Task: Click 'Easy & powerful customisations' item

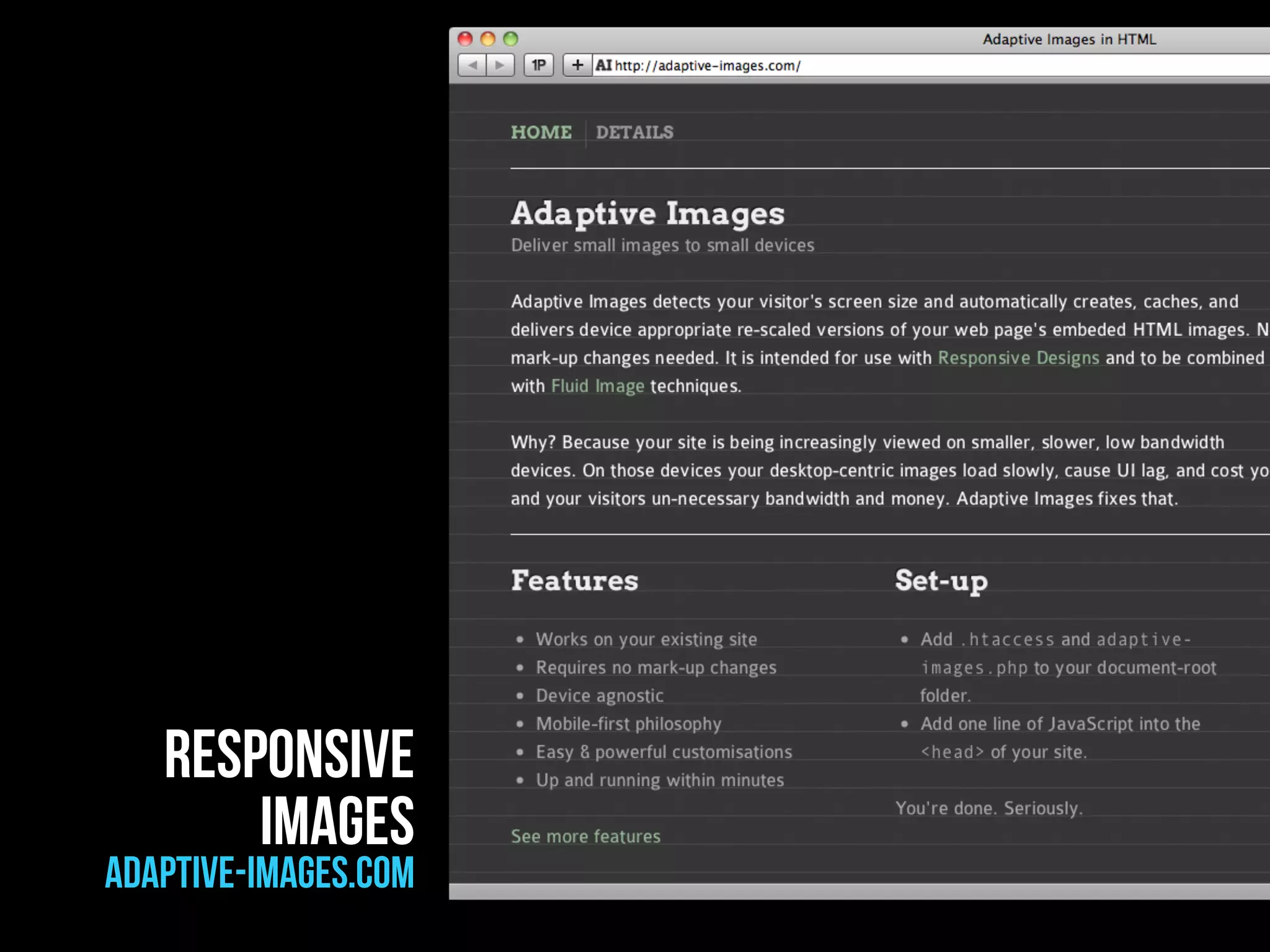Action: point(664,752)
